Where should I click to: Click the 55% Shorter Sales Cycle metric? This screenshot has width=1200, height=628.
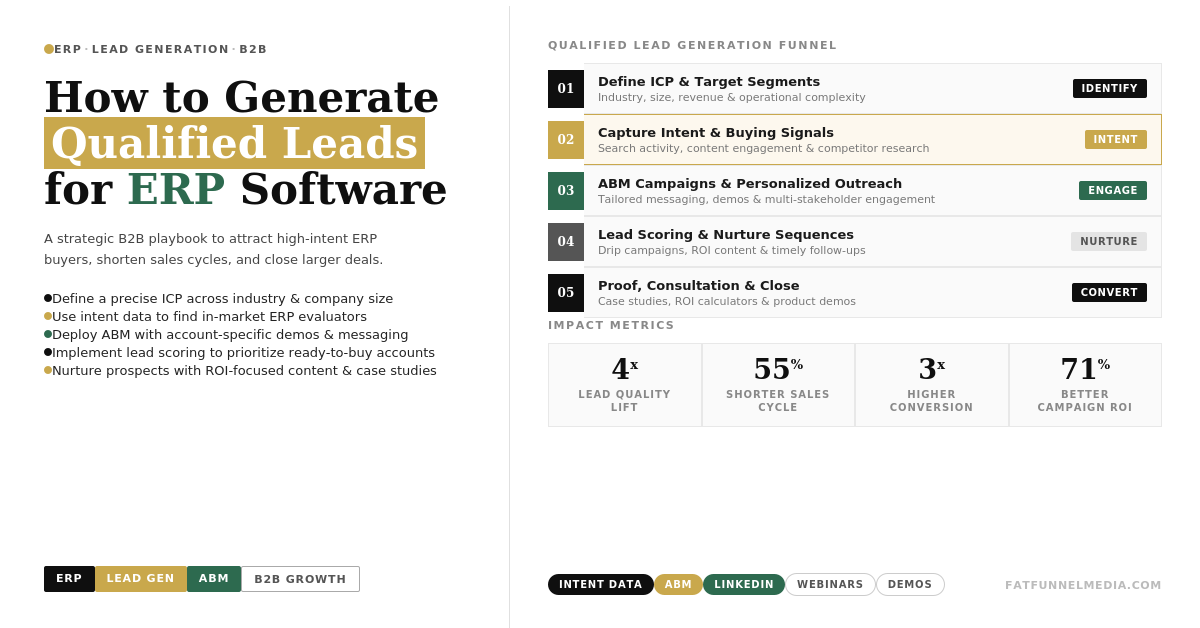click(x=778, y=385)
